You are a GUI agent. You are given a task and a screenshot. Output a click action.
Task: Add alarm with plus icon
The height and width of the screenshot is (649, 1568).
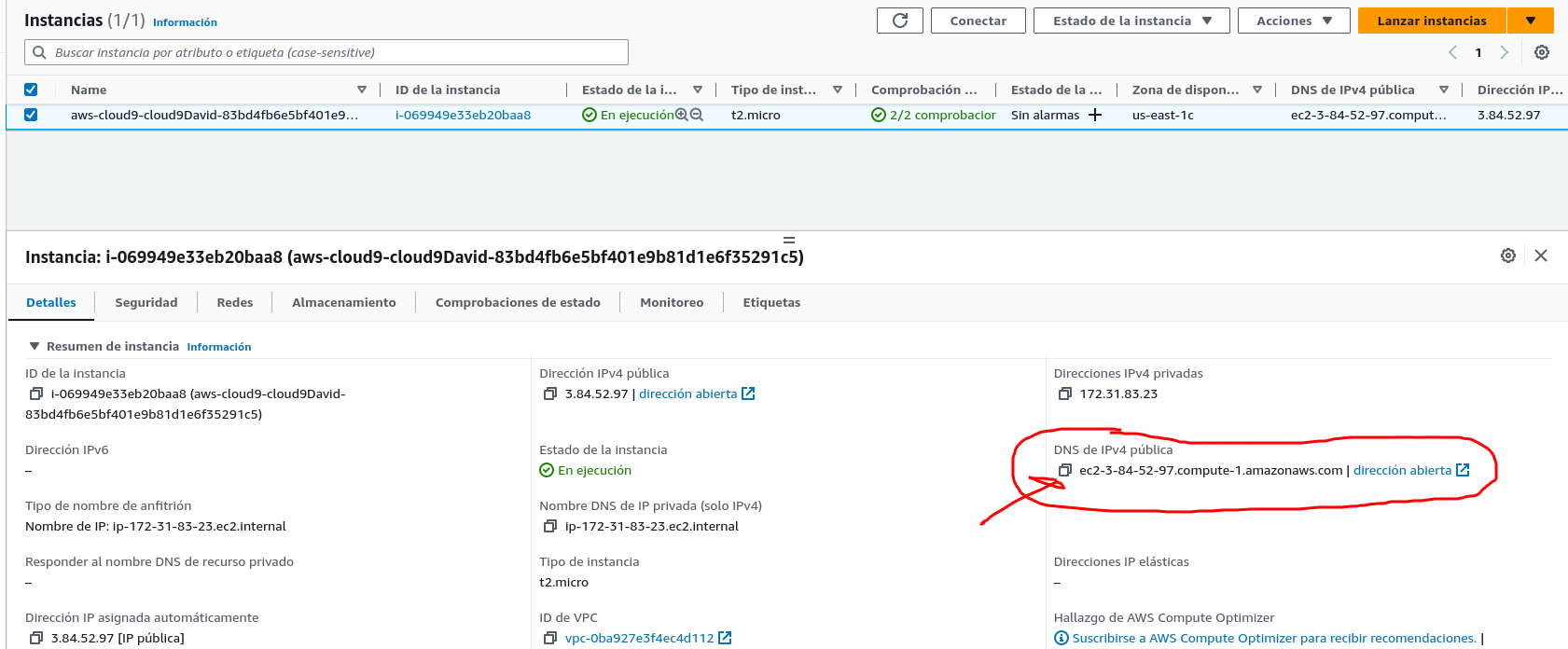(x=1095, y=115)
